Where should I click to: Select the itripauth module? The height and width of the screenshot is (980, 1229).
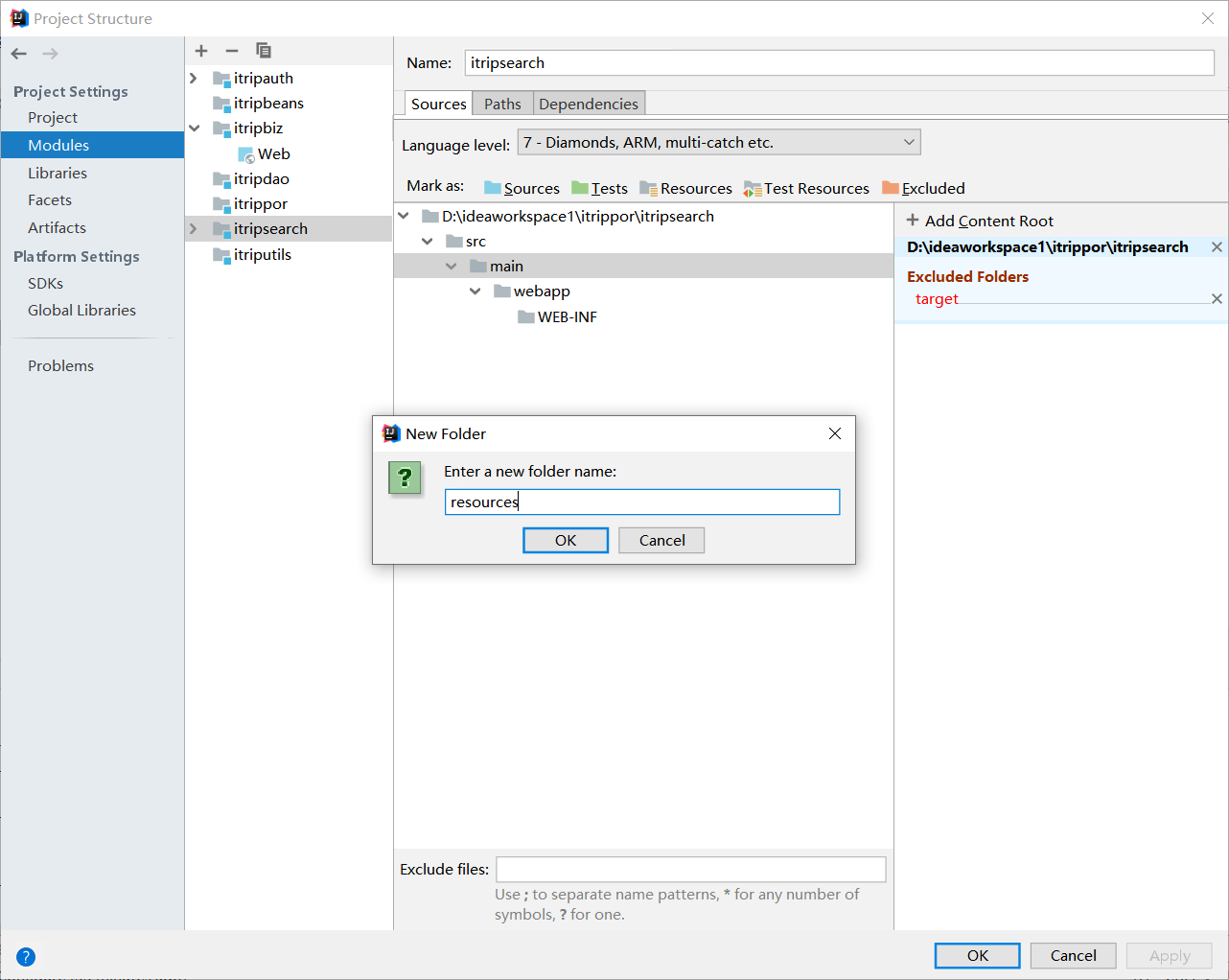(x=253, y=78)
